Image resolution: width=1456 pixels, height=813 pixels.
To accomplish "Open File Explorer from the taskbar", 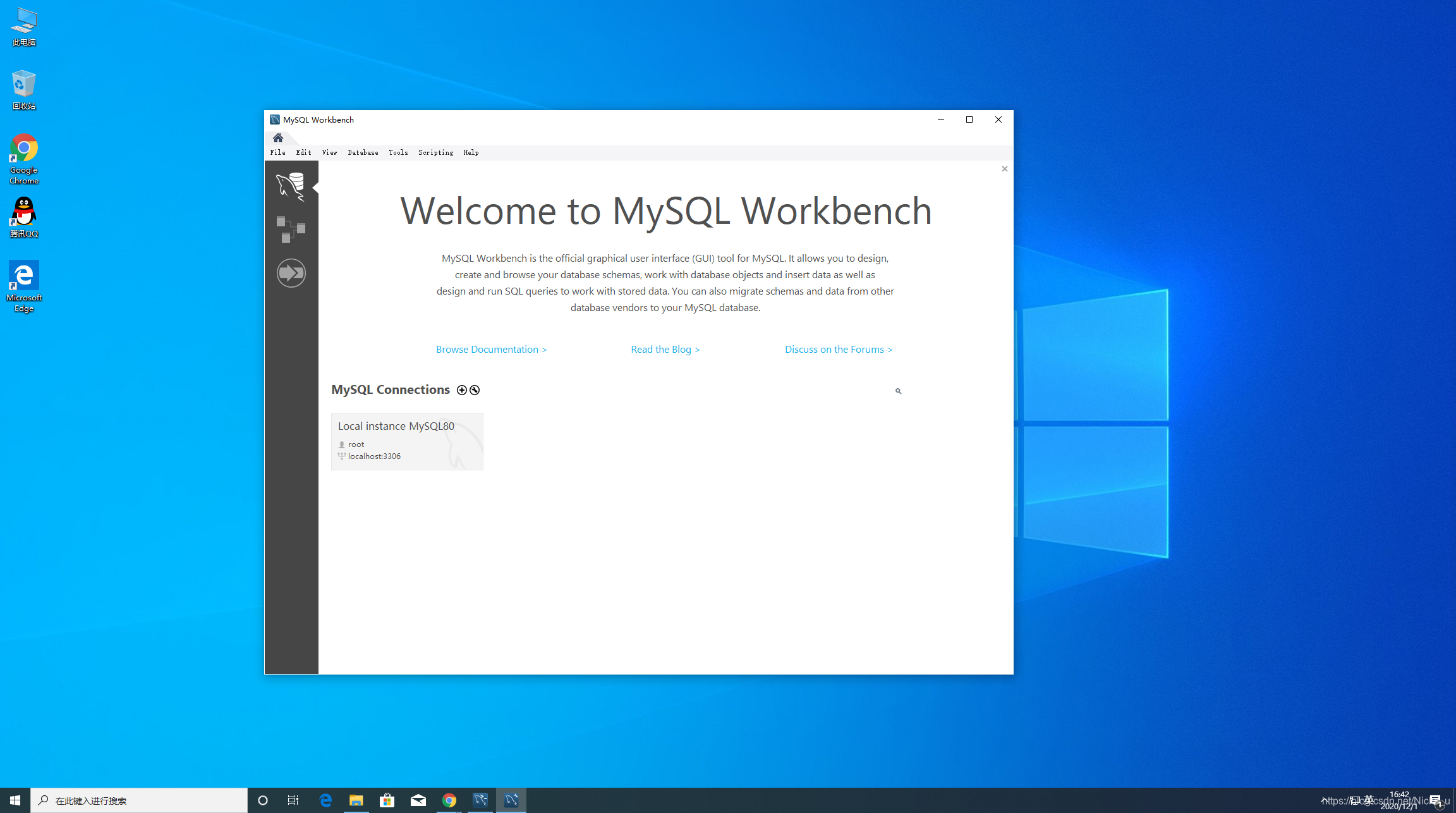I will click(356, 800).
